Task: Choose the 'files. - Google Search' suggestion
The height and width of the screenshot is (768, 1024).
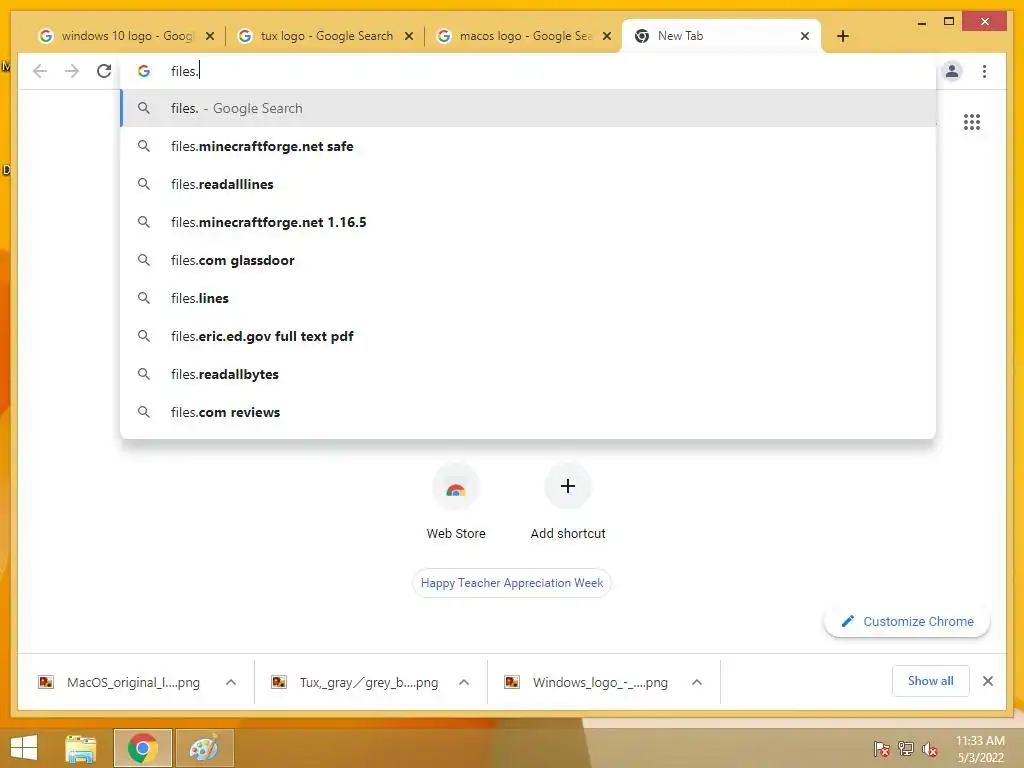Action: [528, 108]
